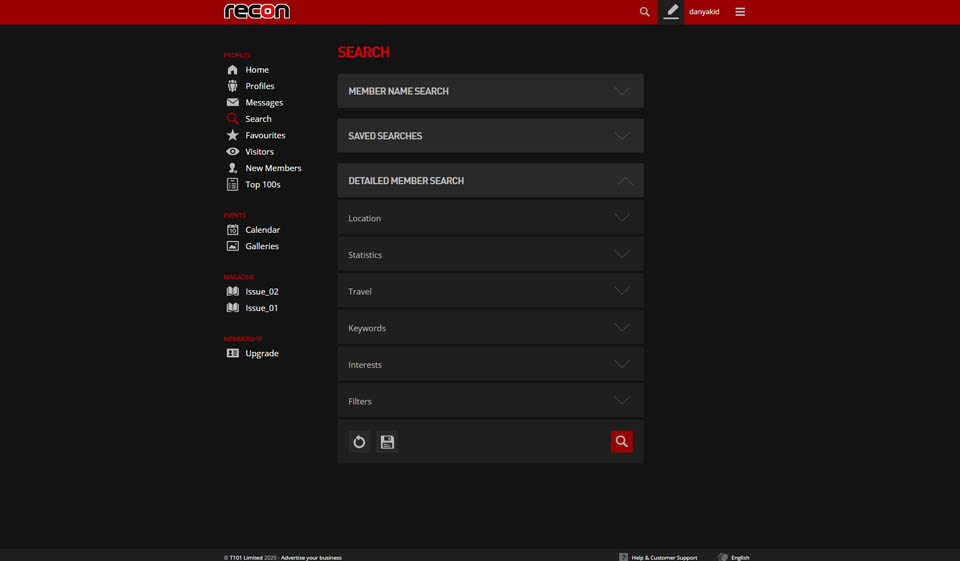Expand the Keywords filter row

(x=490, y=328)
